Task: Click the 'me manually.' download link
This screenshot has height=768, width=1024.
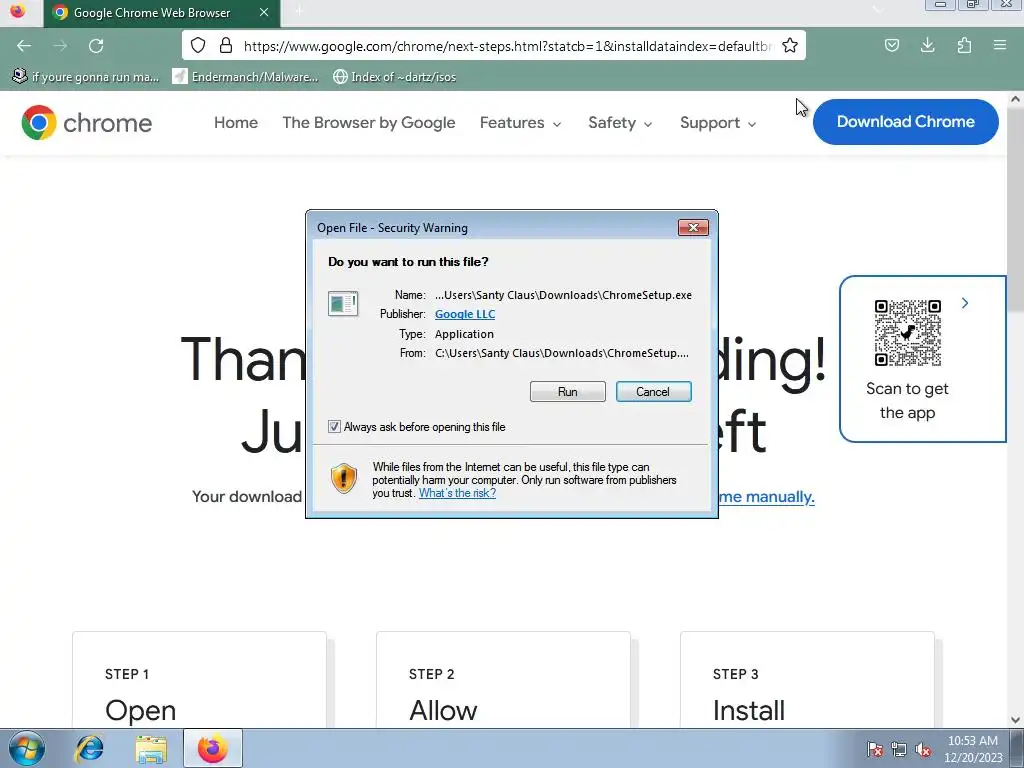Action: tap(766, 497)
